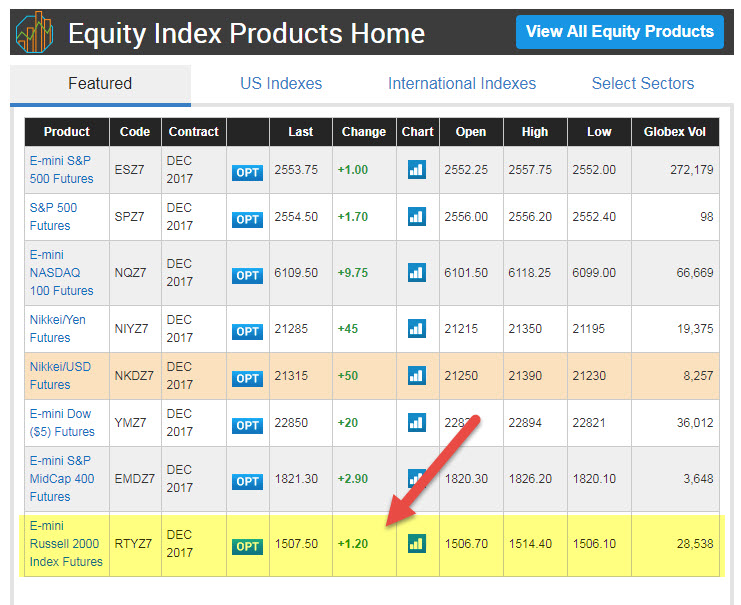Open E-mini S&P 500 Futures link
Screen dimensions: 741x605
pyautogui.click(x=61, y=170)
